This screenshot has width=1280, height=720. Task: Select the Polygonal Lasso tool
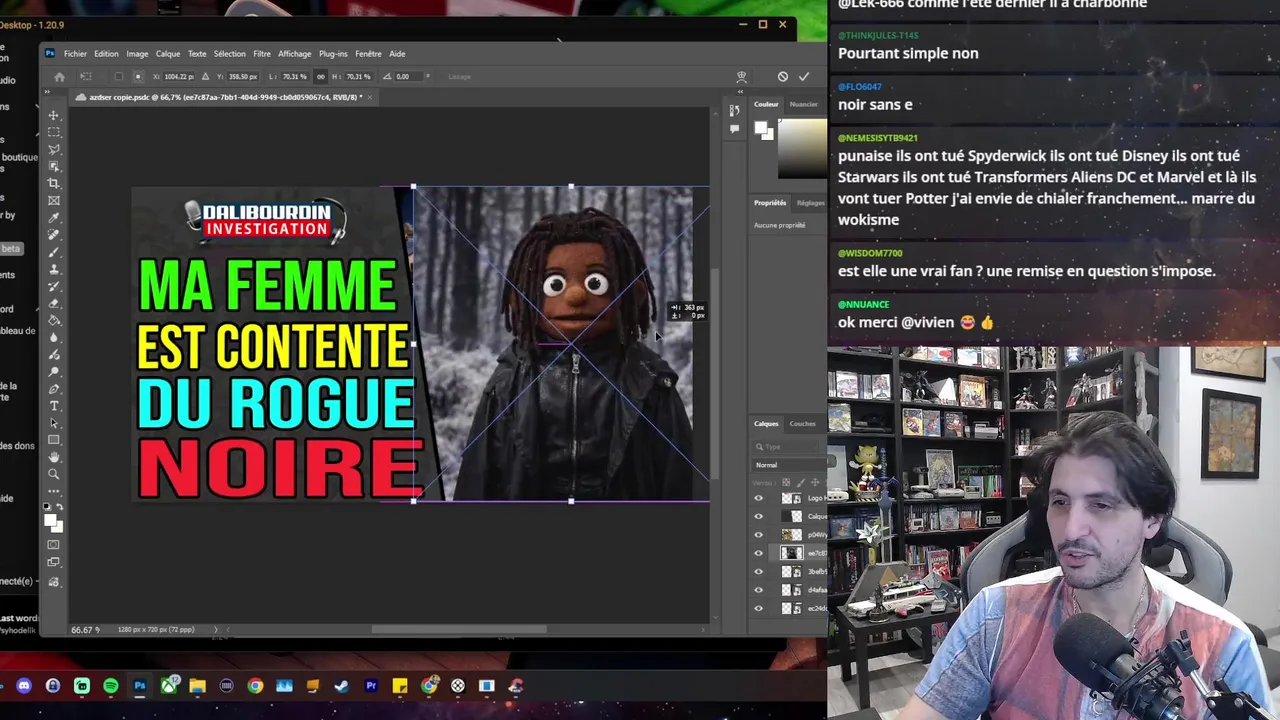coord(54,149)
